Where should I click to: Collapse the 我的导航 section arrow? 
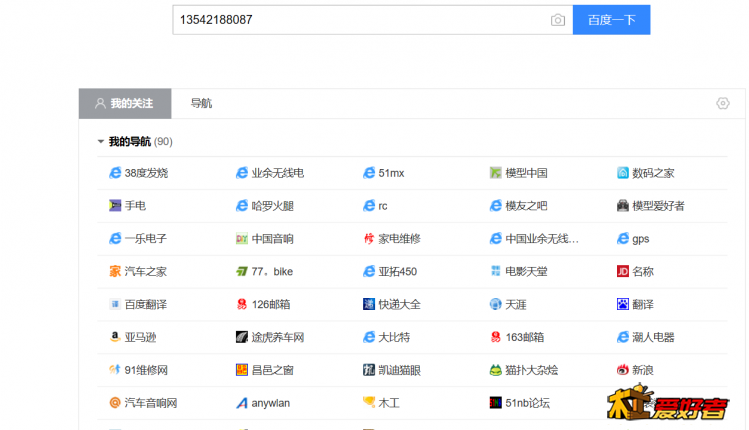(x=100, y=141)
